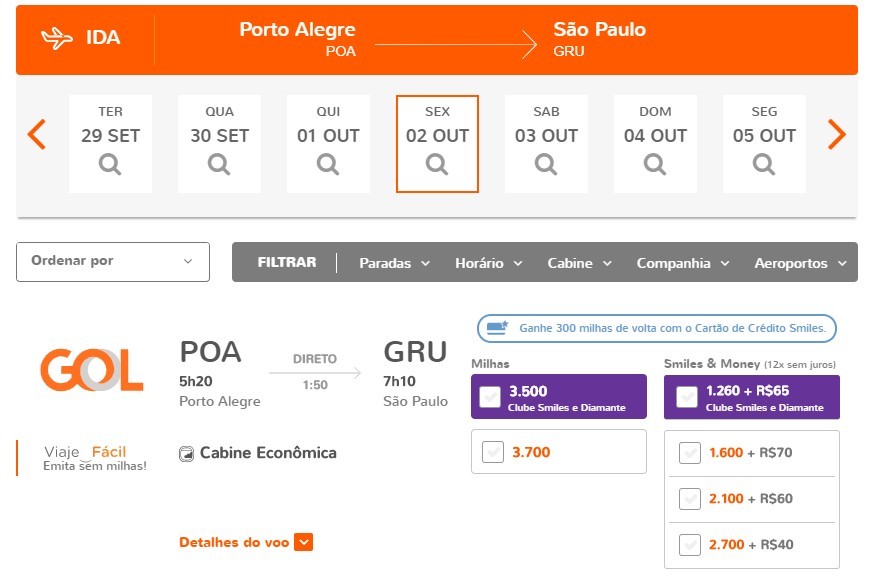Click the left arrow to see earlier dates

point(36,134)
